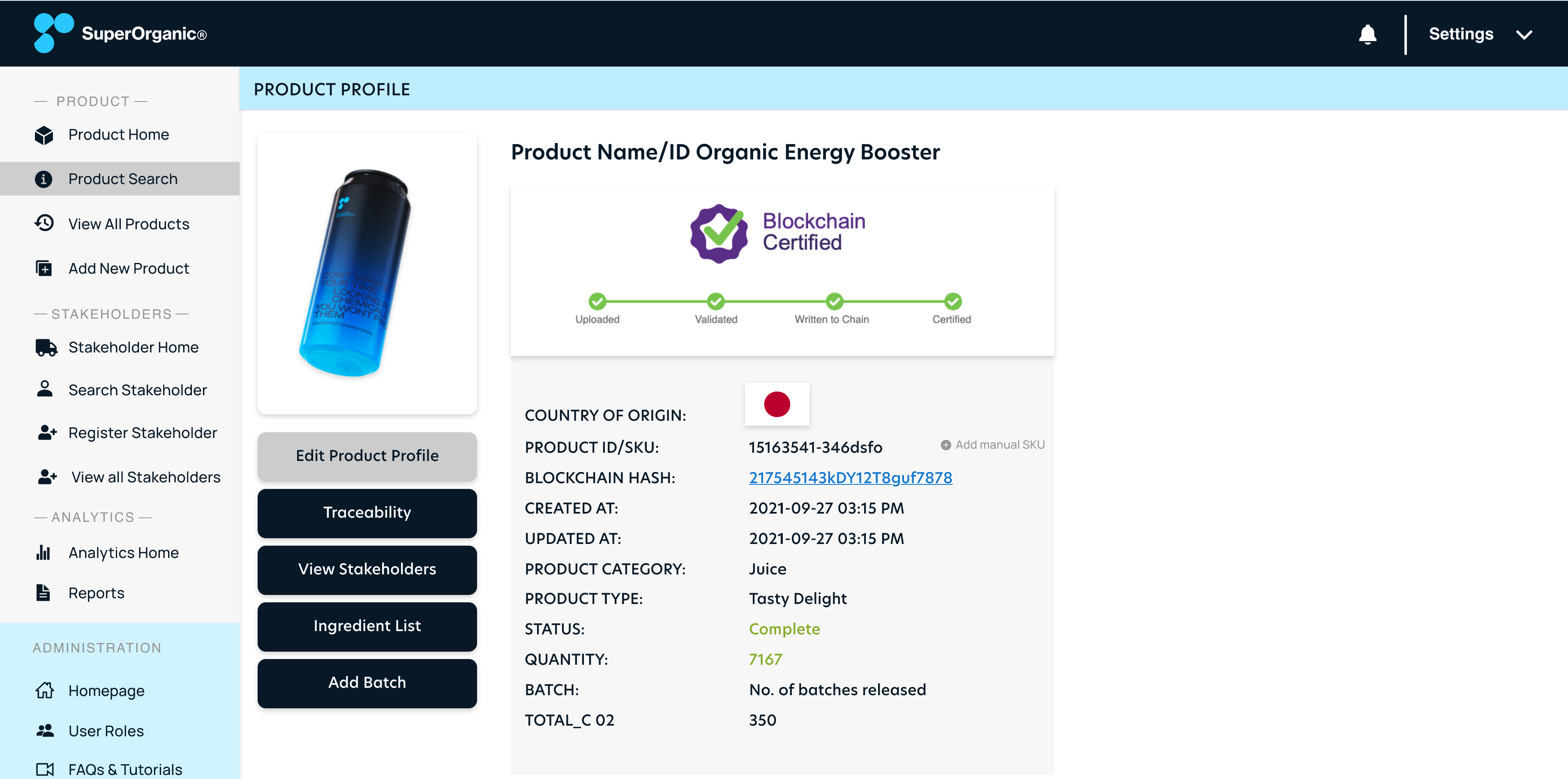Open the blockchain hash link
The image size is (1568, 779).
pyautogui.click(x=850, y=478)
